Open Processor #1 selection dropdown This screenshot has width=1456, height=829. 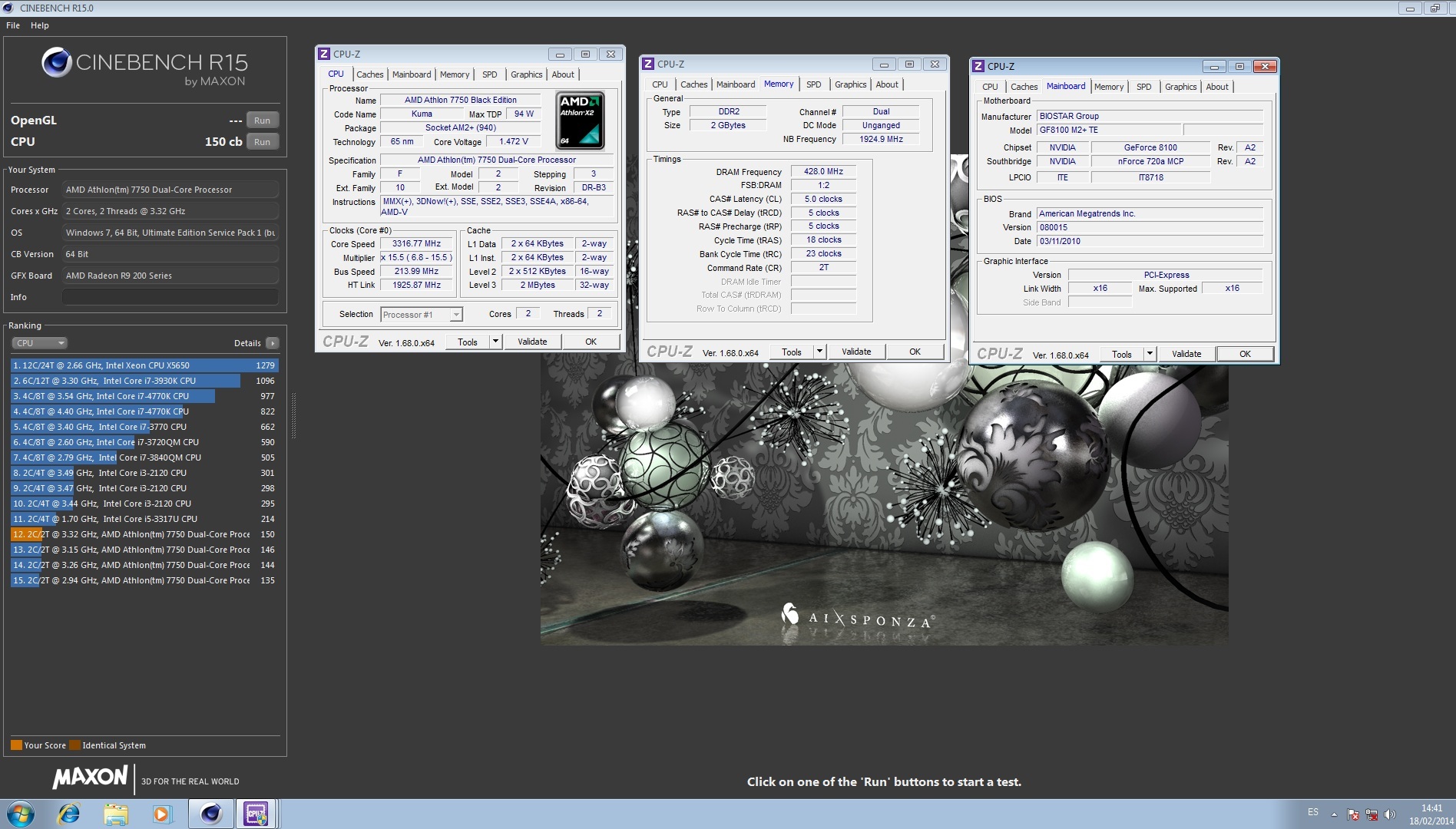[x=422, y=315]
